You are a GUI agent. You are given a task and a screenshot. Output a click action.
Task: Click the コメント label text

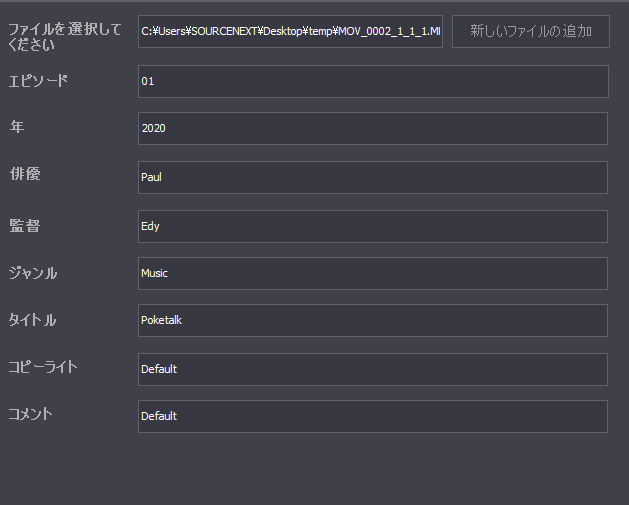[31, 414]
